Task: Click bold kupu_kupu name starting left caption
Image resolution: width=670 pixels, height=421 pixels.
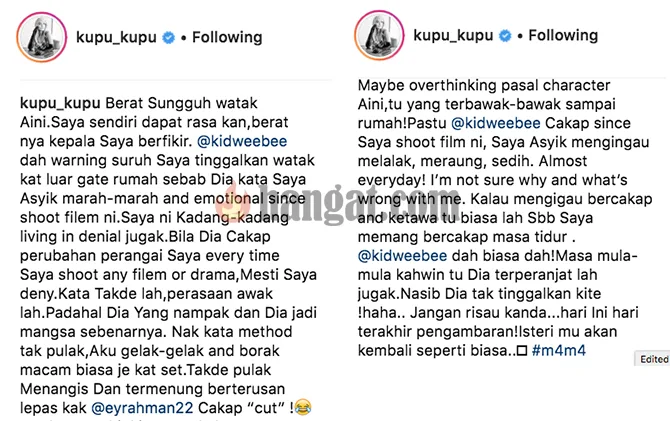Action: [x=60, y=103]
